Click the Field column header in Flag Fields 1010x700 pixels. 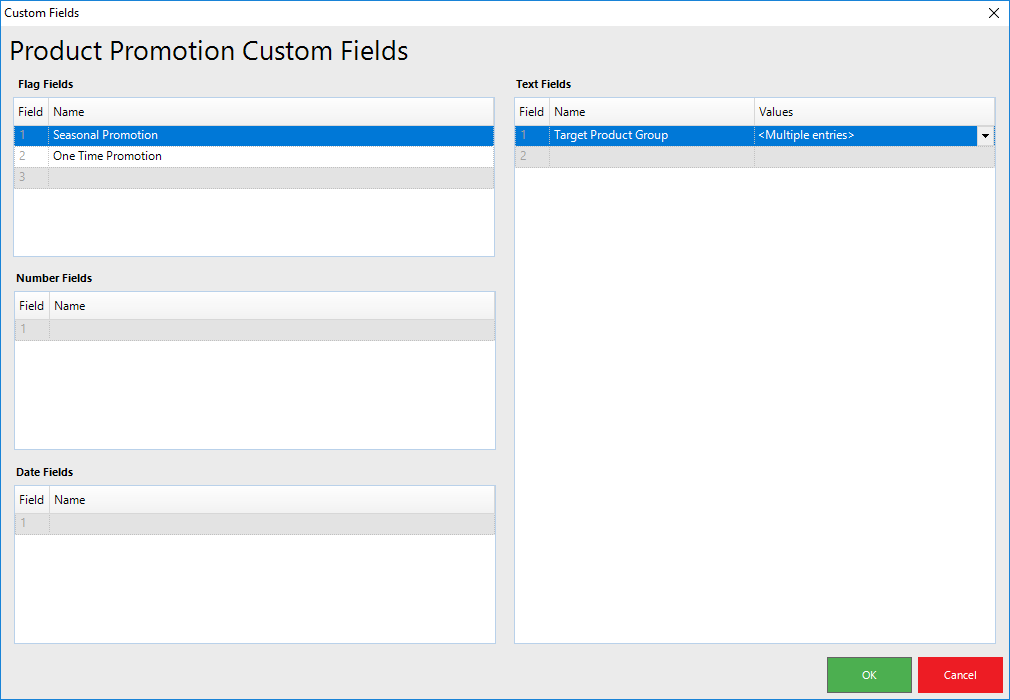click(x=31, y=112)
